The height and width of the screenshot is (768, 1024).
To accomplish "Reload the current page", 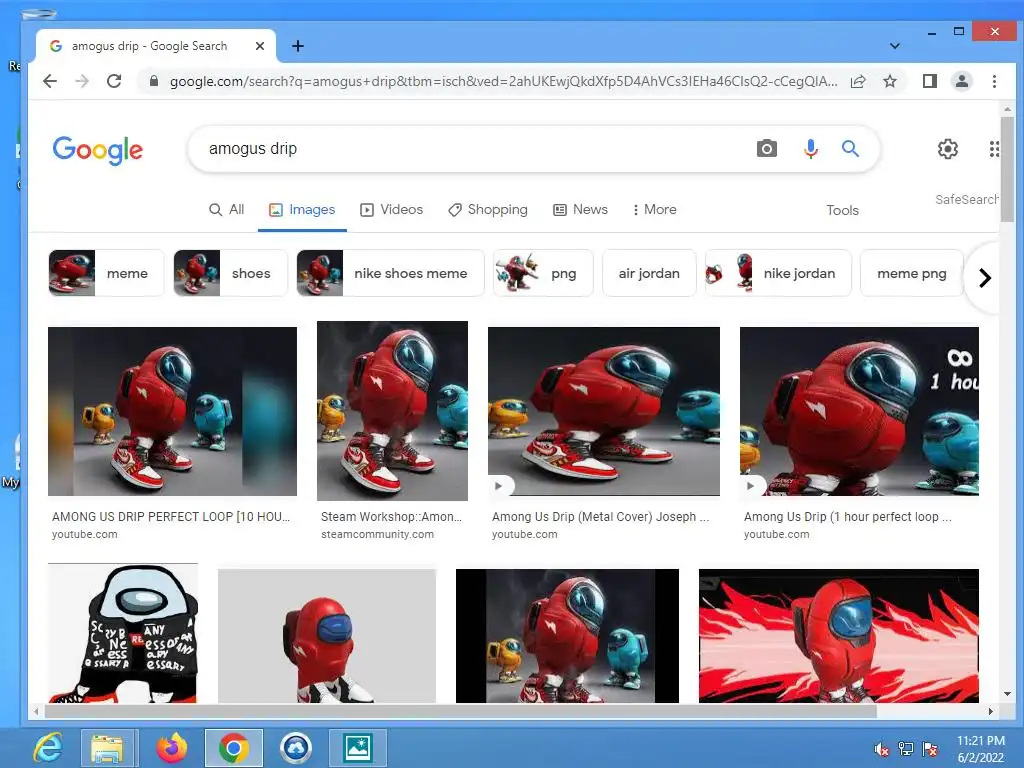I will click(x=114, y=81).
